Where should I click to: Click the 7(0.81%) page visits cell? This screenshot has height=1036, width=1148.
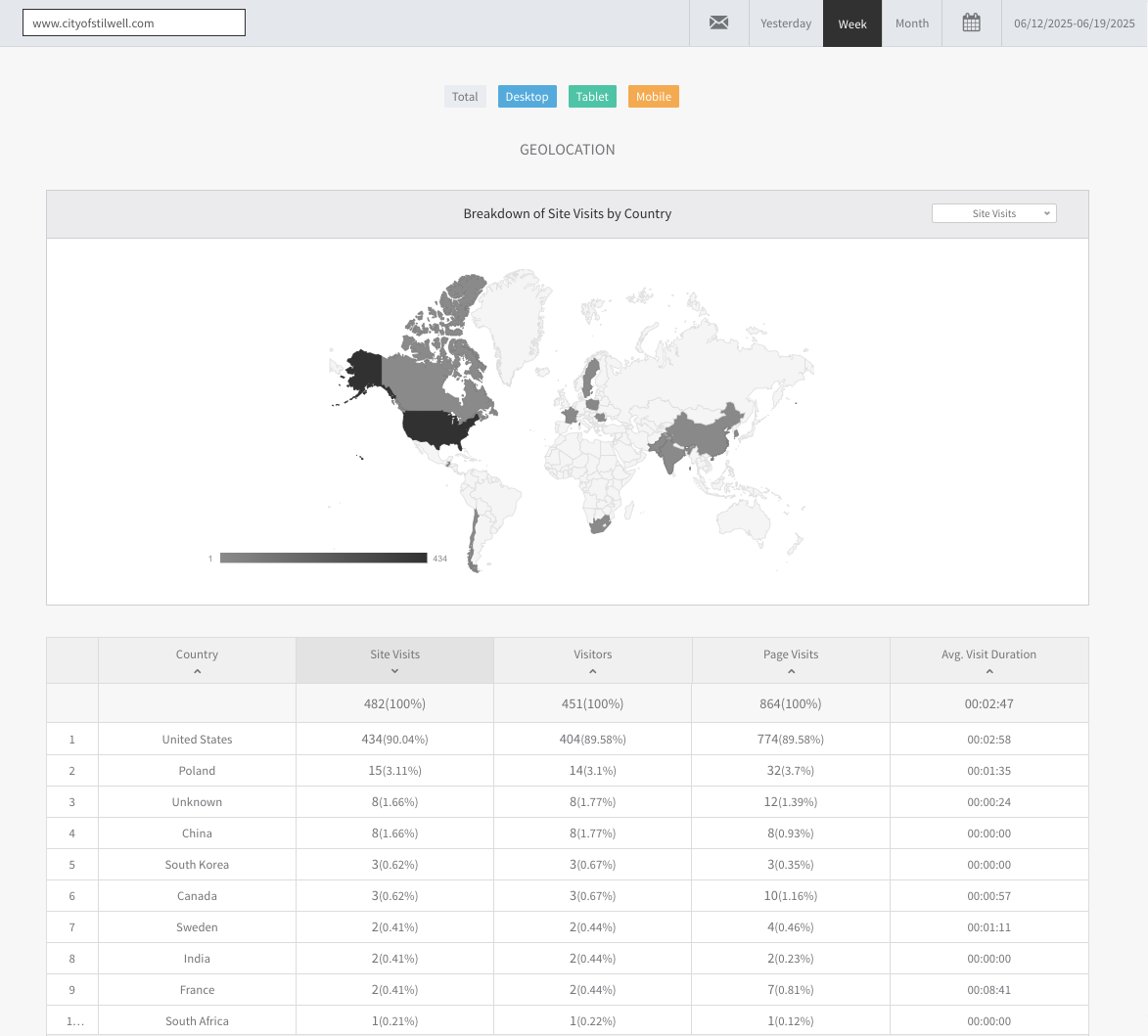click(x=791, y=990)
